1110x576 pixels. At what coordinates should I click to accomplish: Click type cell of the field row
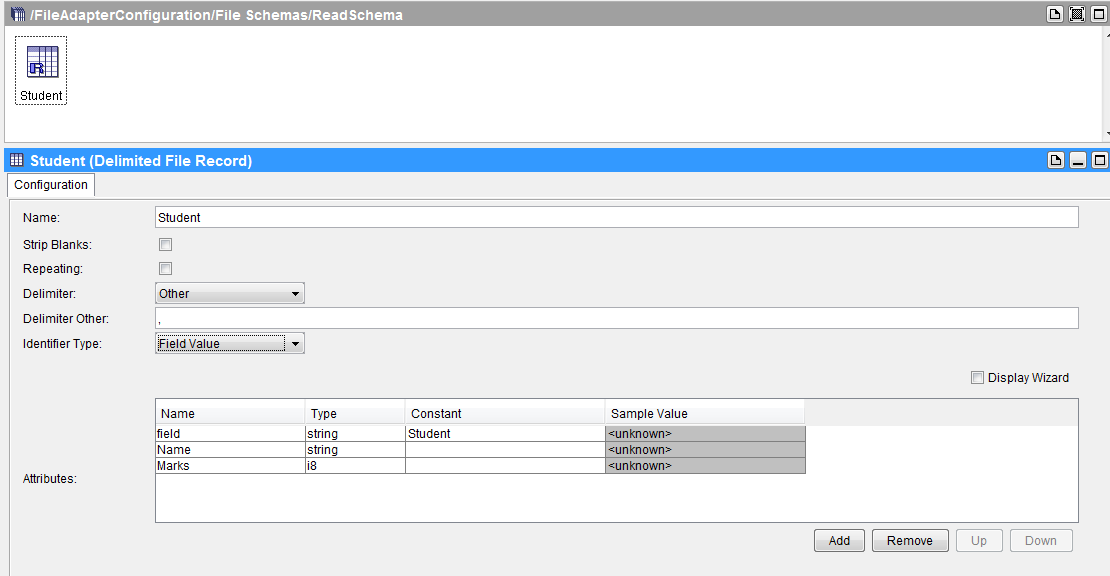point(355,434)
